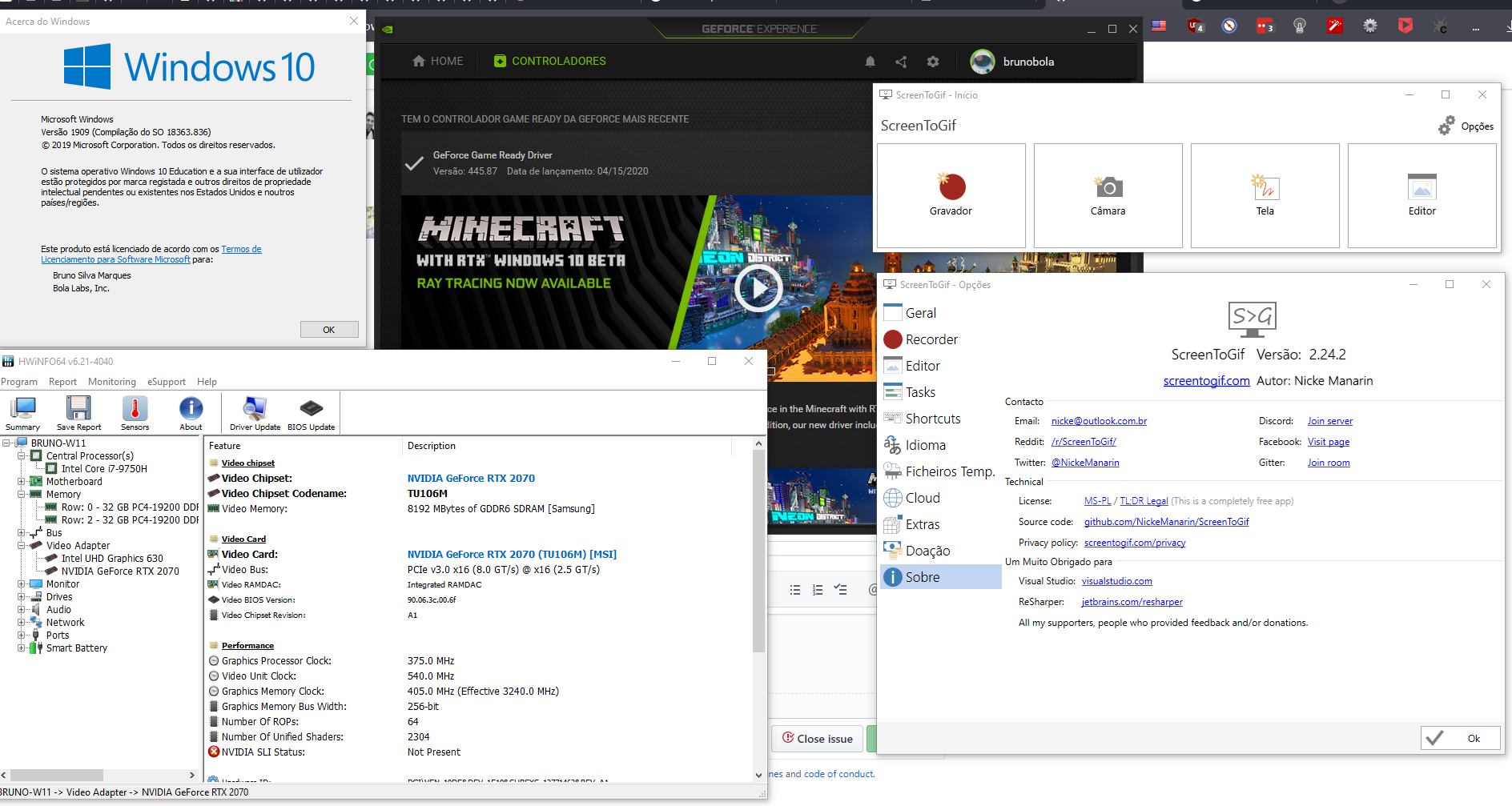This screenshot has width=1512, height=806.
Task: Open eSupport menu in HWiNFO
Action: [x=167, y=382]
